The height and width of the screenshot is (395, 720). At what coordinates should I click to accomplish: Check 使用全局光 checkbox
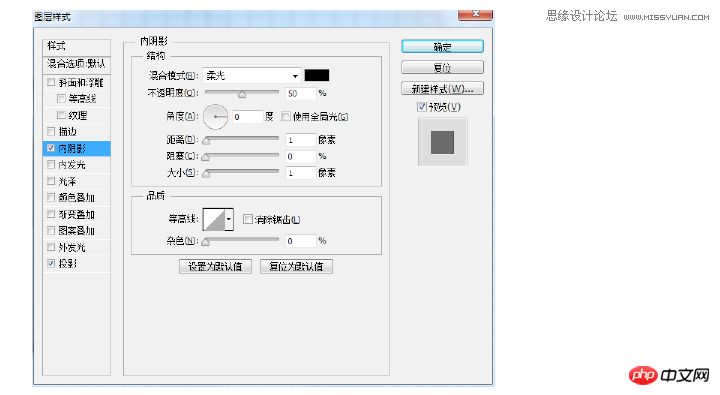click(x=286, y=116)
